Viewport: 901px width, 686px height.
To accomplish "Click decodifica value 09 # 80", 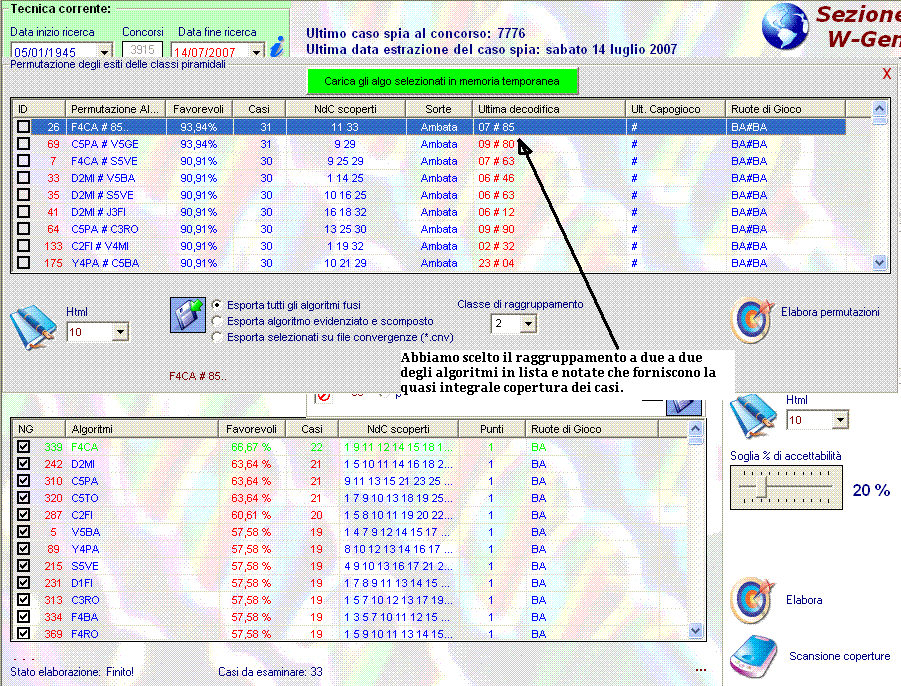I will (x=496, y=144).
